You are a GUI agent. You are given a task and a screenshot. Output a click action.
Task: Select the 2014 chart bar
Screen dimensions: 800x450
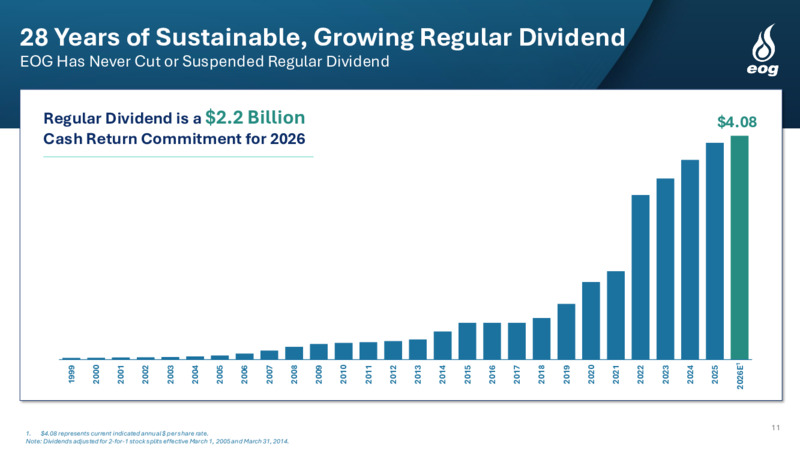(x=442, y=345)
